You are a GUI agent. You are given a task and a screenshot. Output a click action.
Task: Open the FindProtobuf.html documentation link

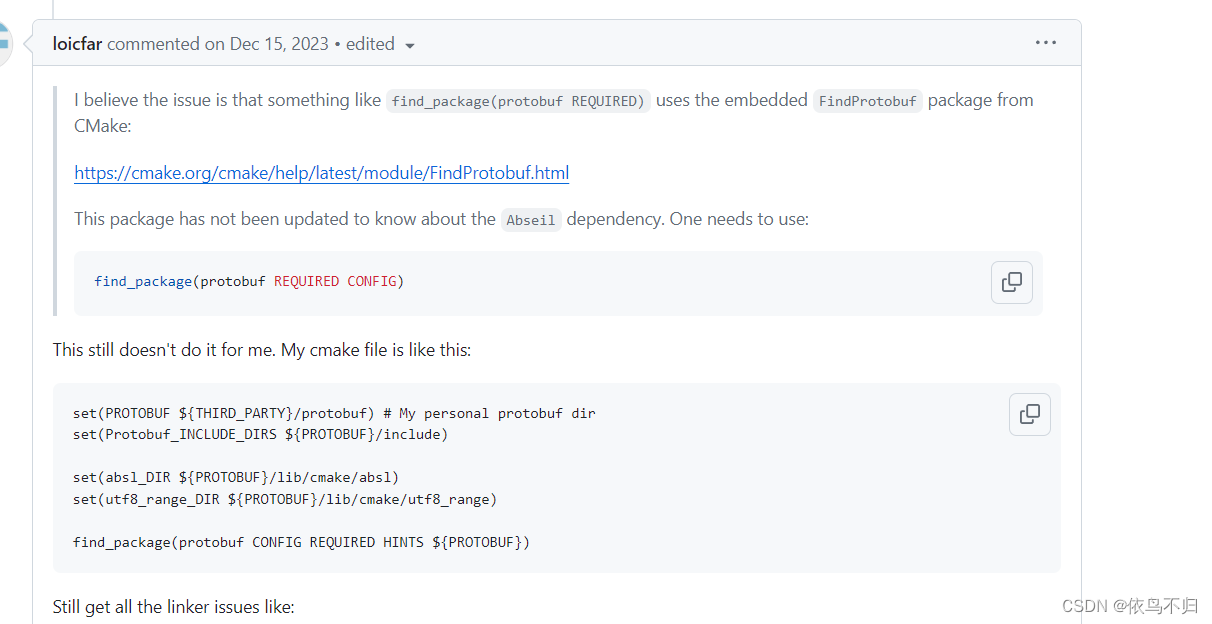[x=321, y=172]
